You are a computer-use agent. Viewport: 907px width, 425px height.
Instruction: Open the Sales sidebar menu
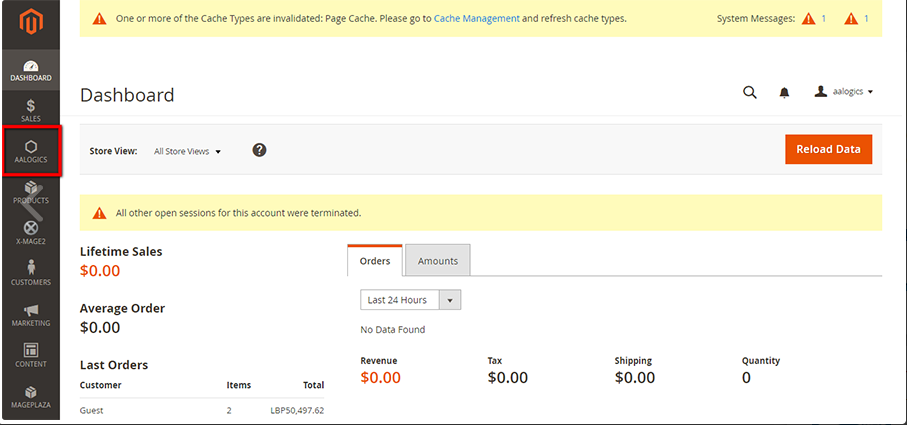(30, 110)
